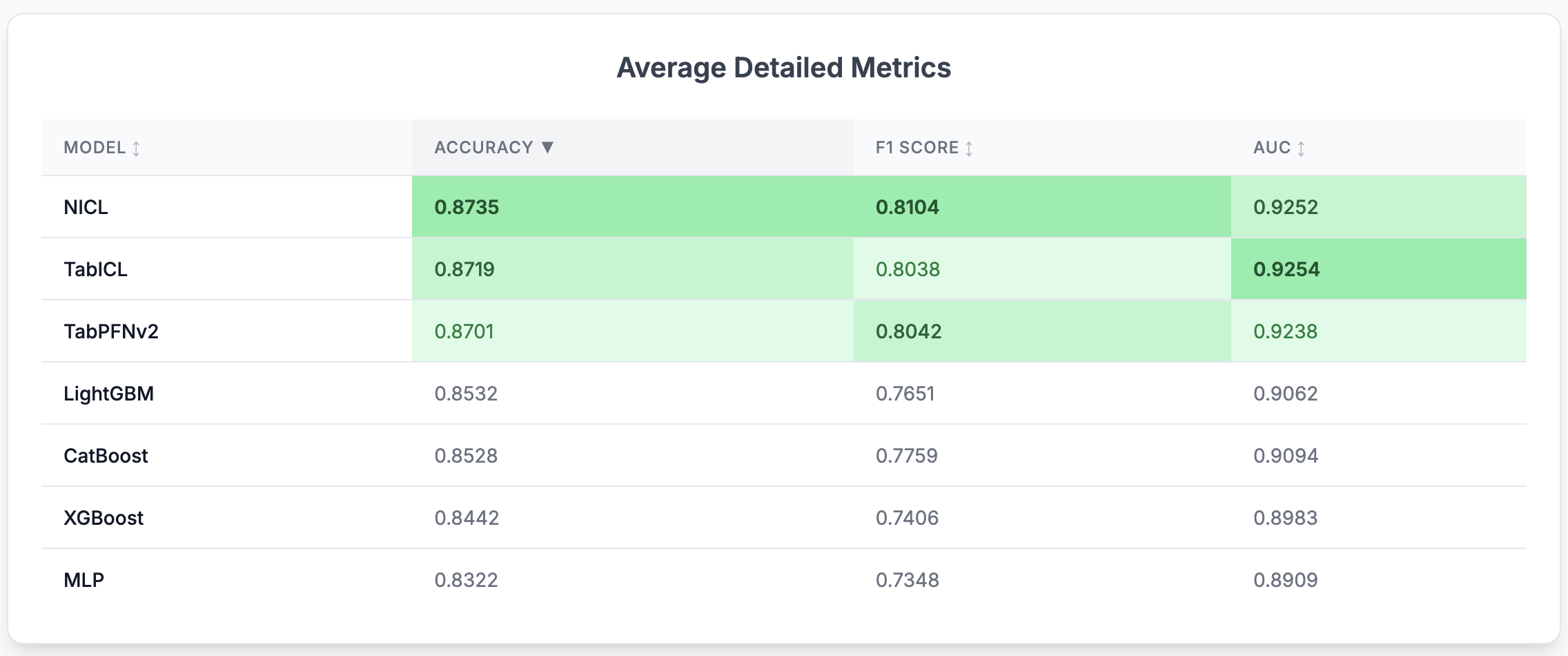Select the CatBoost model name
This screenshot has width=1568, height=656.
pyautogui.click(x=106, y=456)
